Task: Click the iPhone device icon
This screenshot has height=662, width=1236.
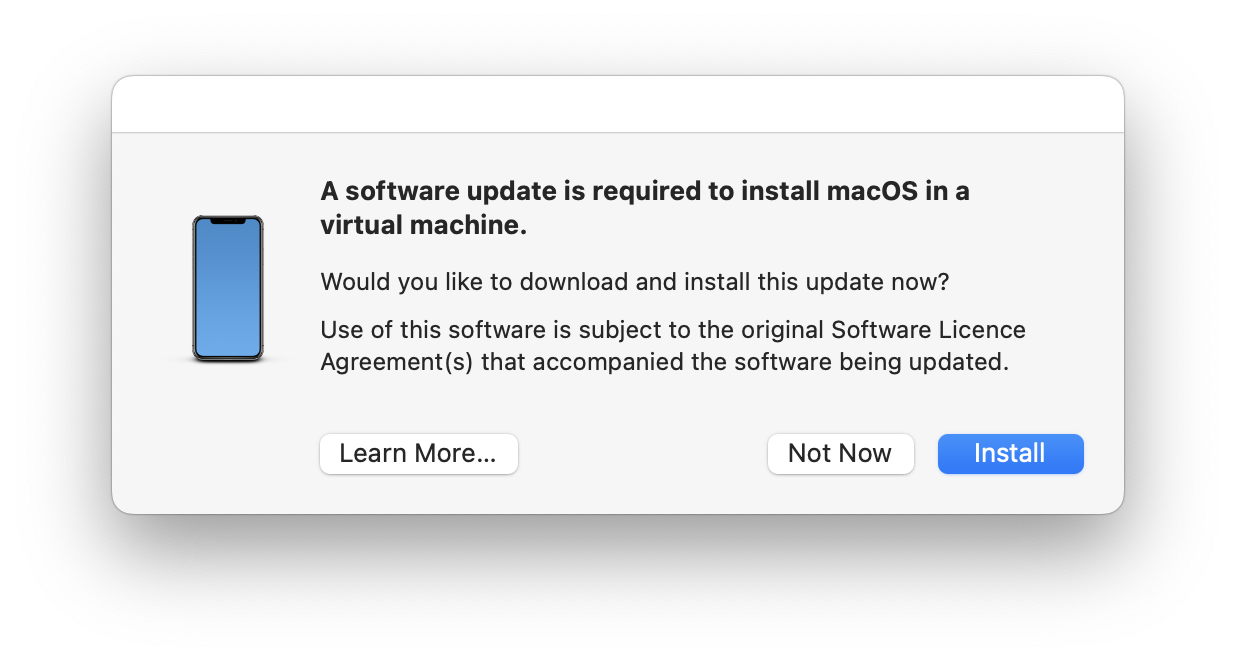Action: tap(228, 288)
